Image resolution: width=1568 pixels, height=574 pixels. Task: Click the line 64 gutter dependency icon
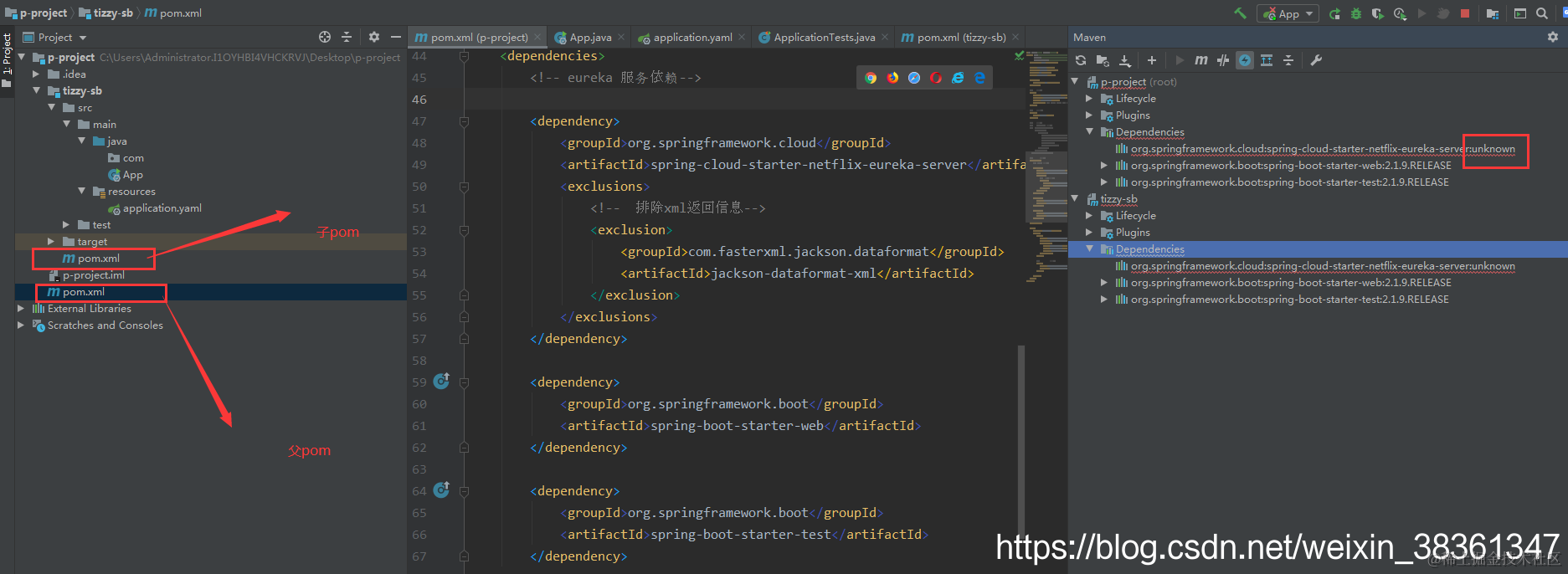(441, 489)
